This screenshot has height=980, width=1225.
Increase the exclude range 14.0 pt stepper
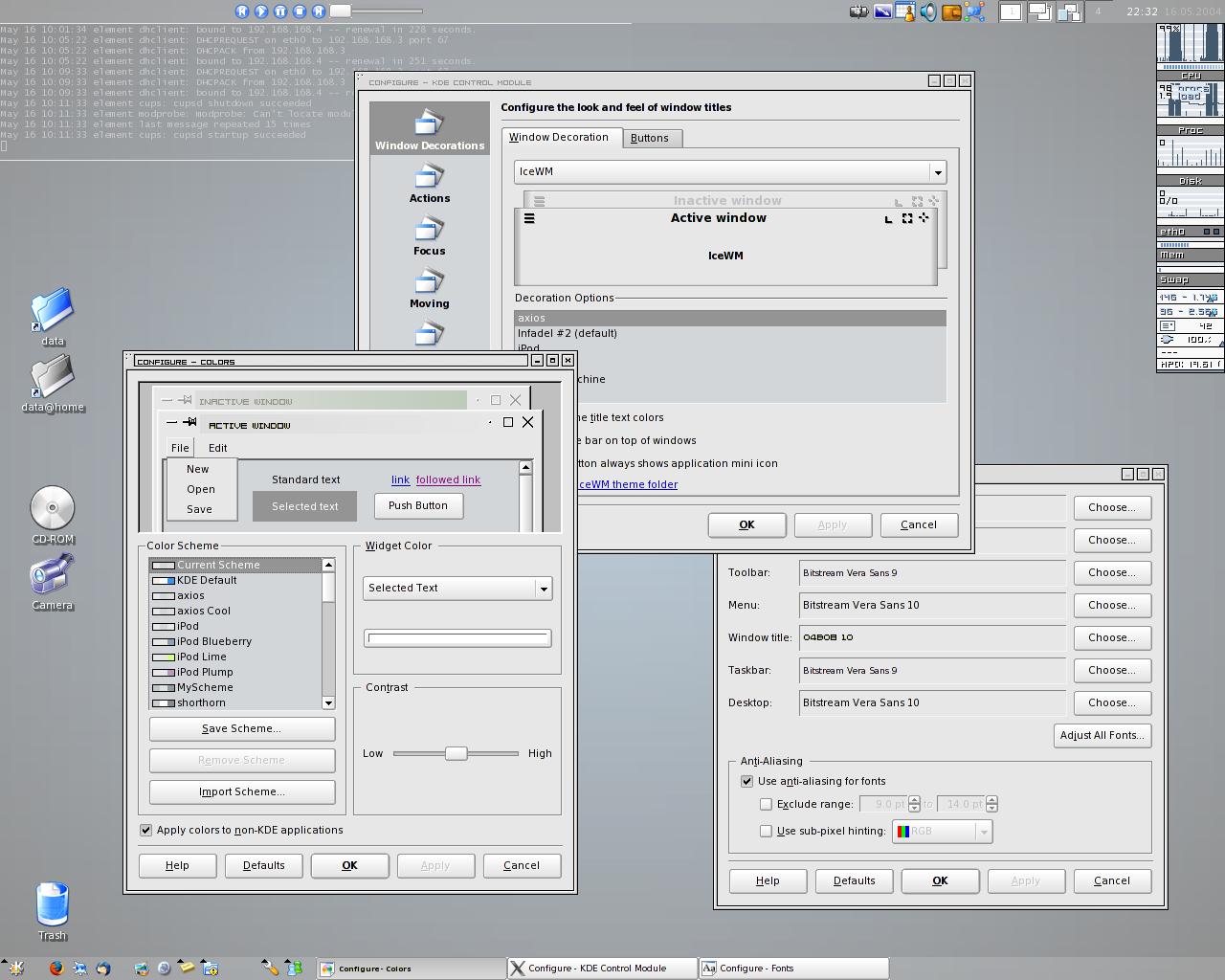(x=991, y=800)
